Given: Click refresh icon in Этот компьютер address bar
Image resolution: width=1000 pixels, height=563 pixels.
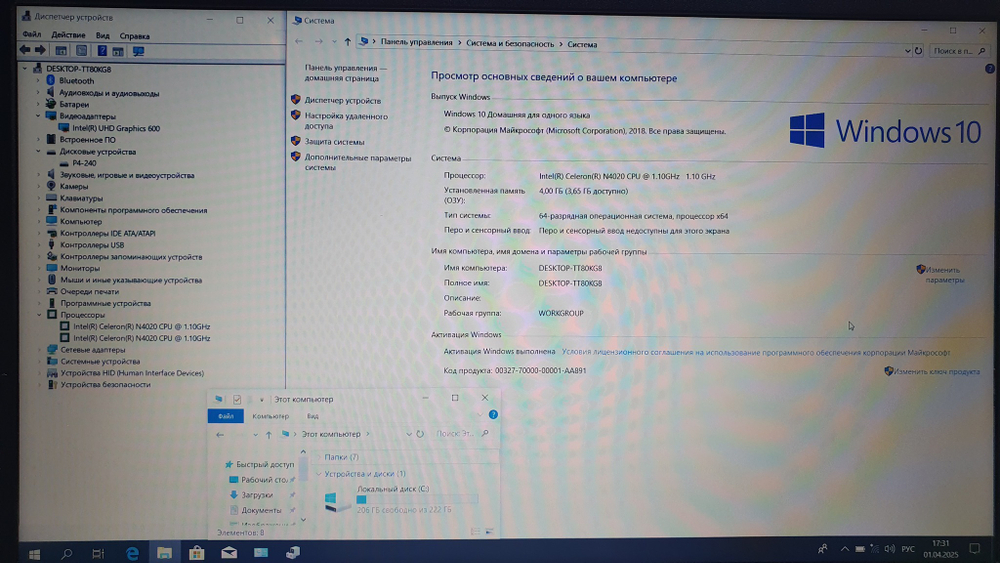Looking at the screenshot, I should (x=420, y=434).
